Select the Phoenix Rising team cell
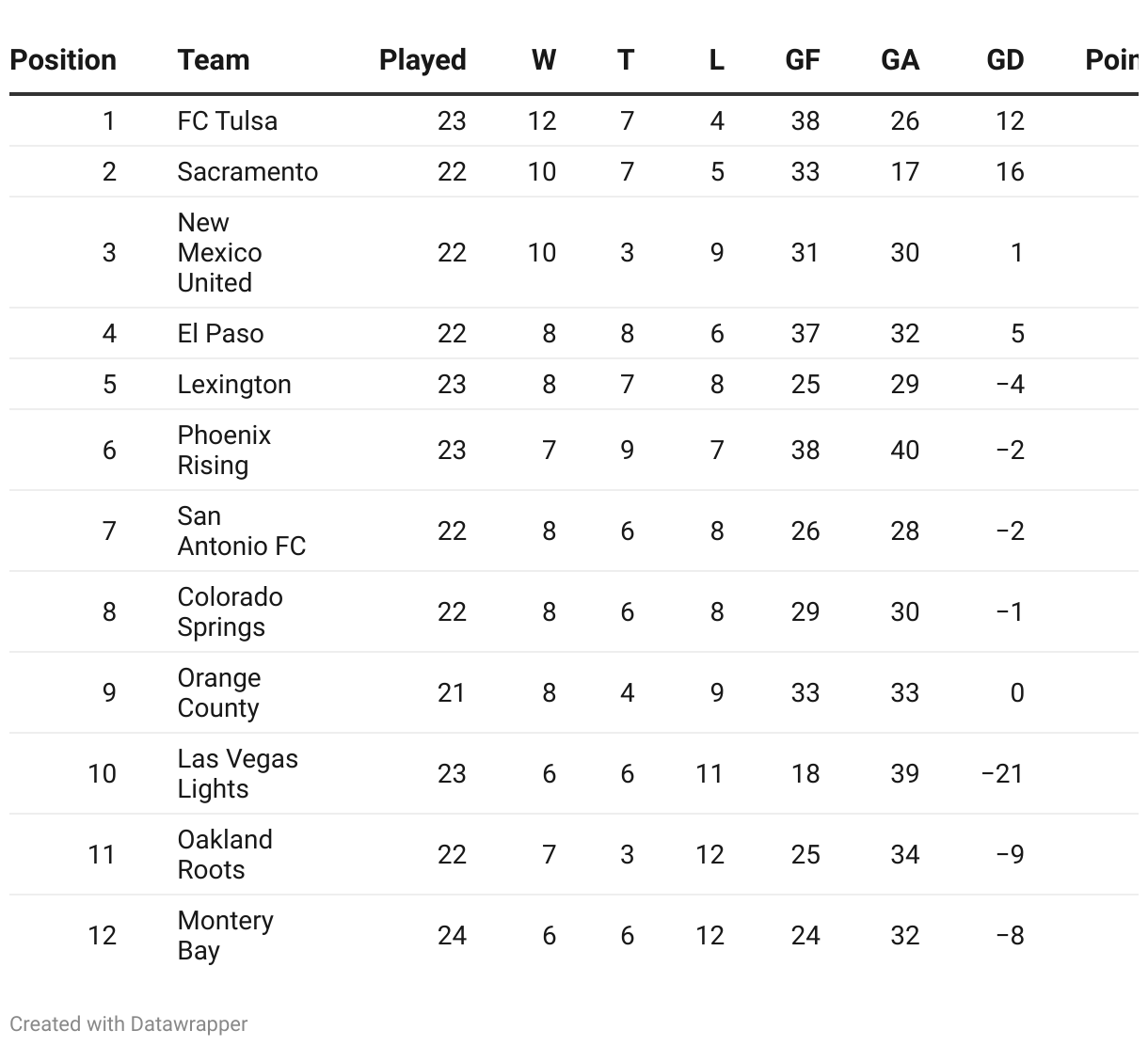This screenshot has width=1148, height=1046. tap(224, 451)
